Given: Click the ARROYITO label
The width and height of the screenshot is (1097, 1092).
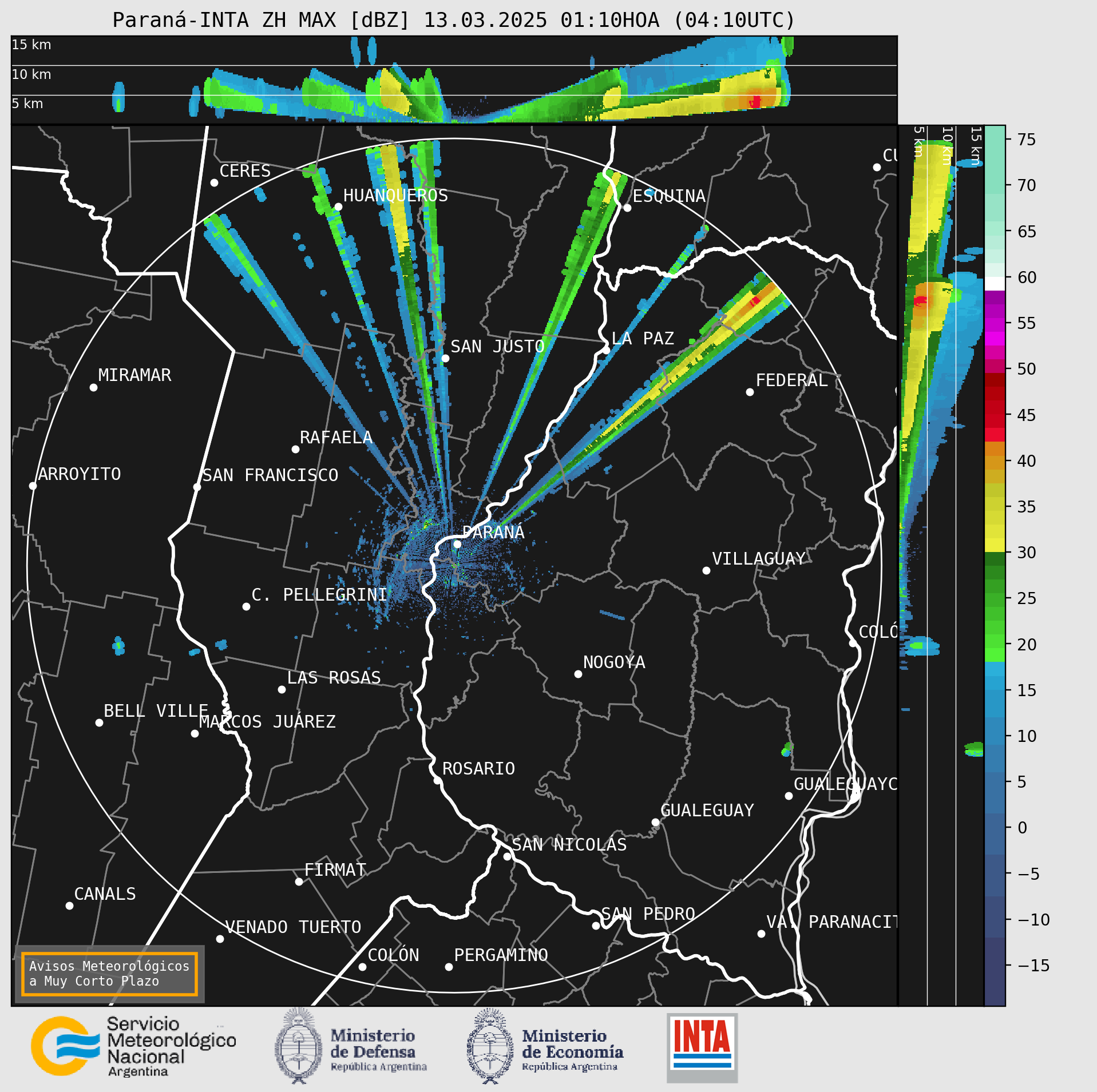Looking at the screenshot, I should point(80,474).
